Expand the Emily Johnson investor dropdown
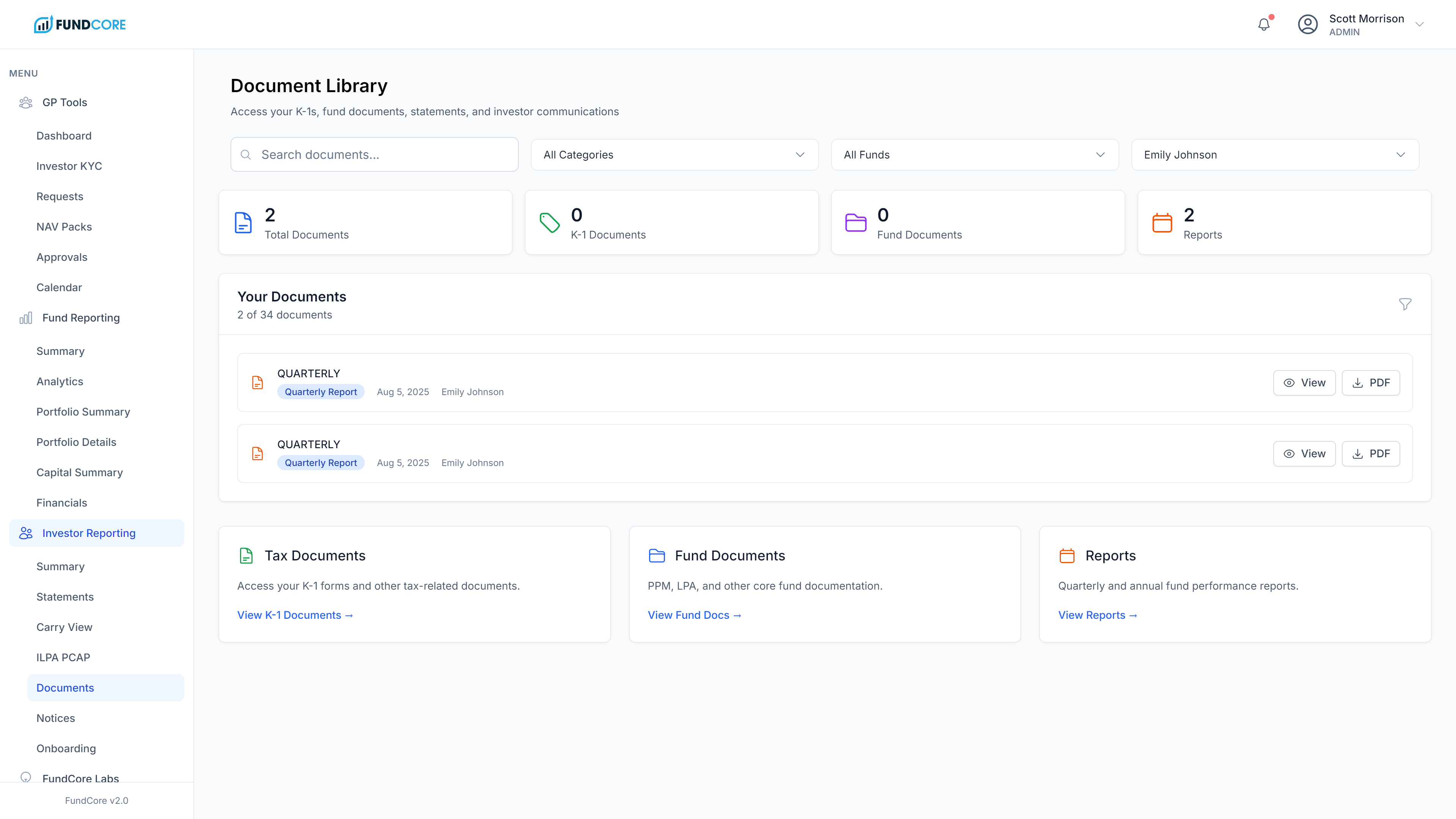The width and height of the screenshot is (1456, 819). click(x=1274, y=155)
